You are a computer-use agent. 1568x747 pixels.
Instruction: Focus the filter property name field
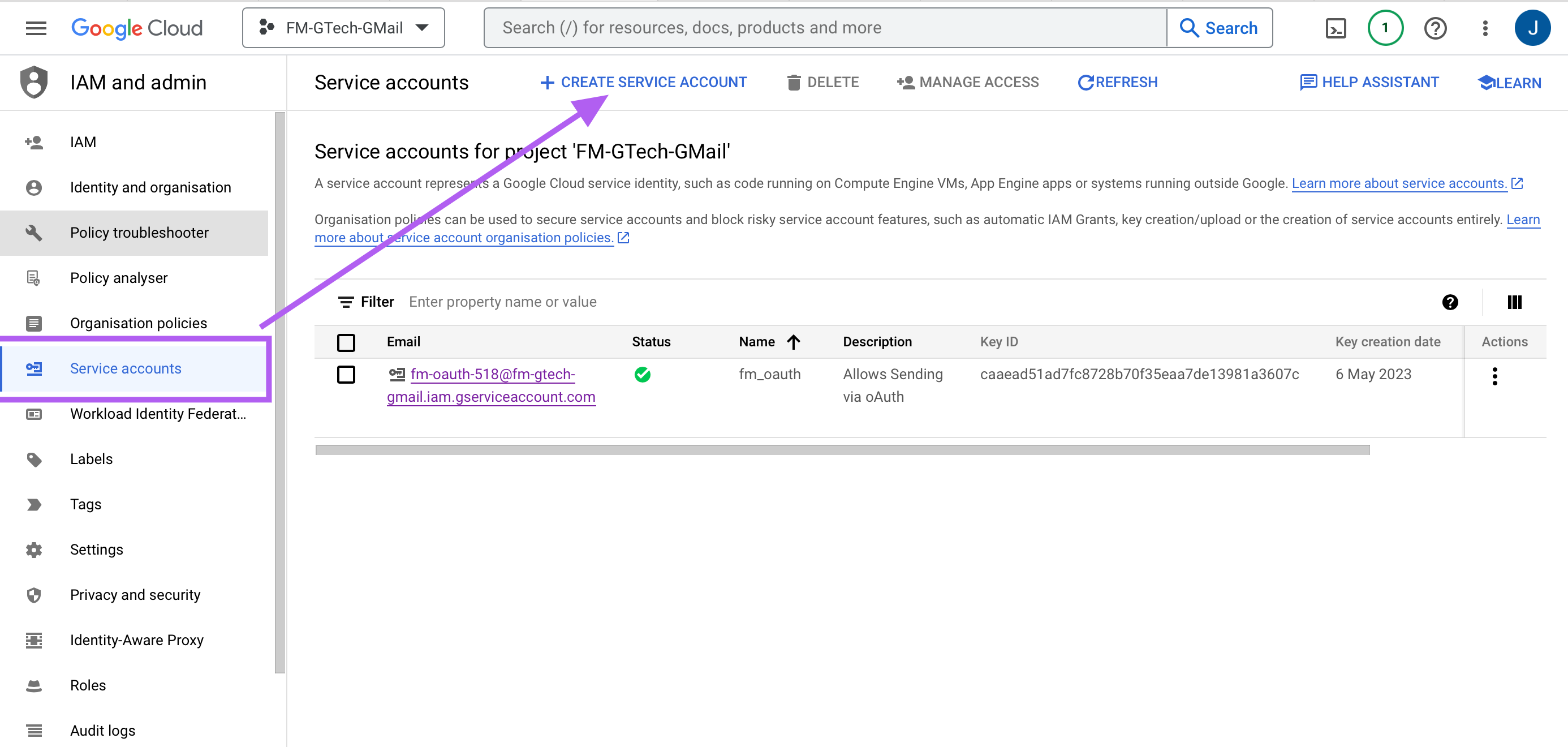913,302
